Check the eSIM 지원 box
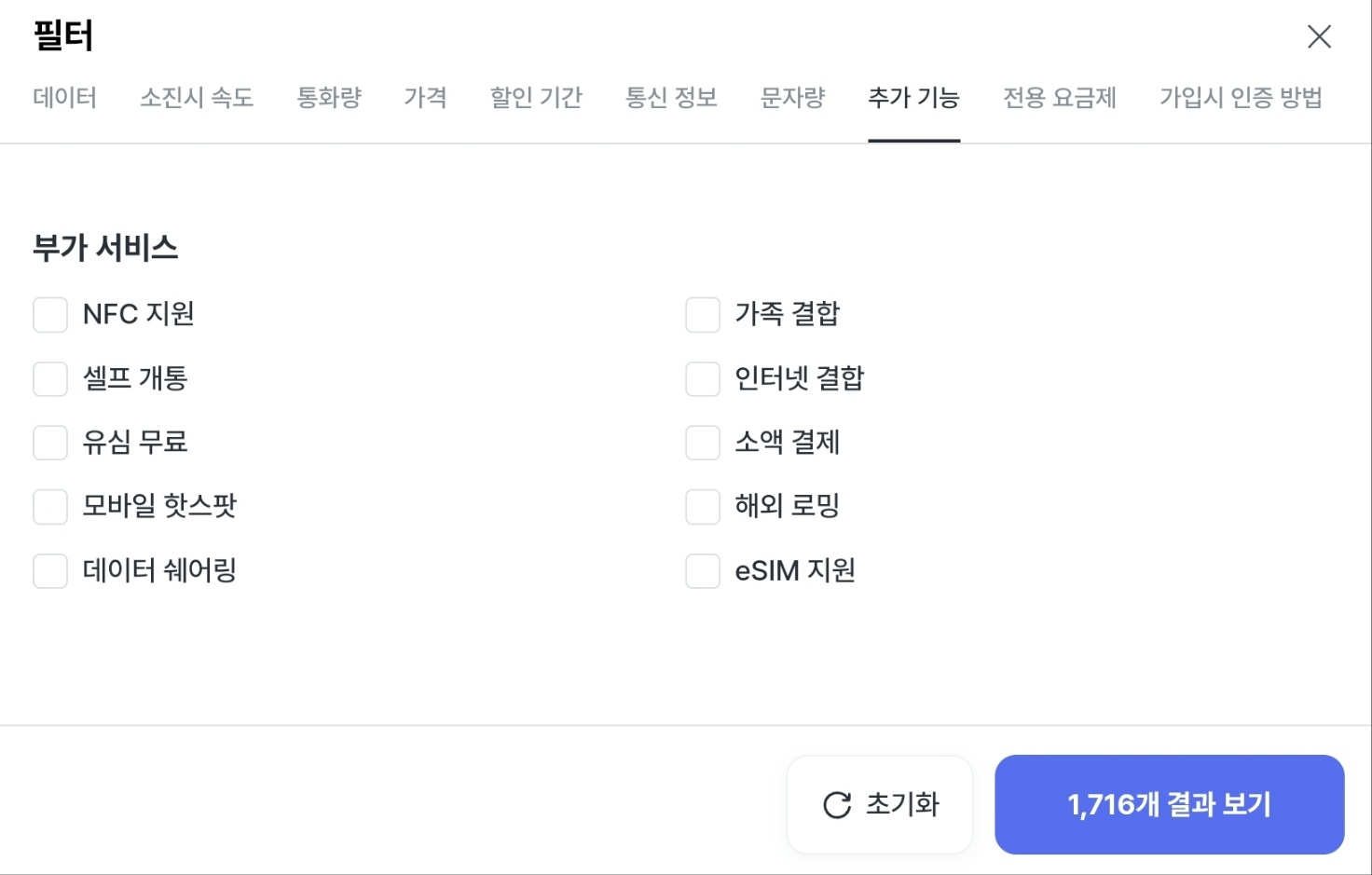The height and width of the screenshot is (875, 1372). [702, 570]
